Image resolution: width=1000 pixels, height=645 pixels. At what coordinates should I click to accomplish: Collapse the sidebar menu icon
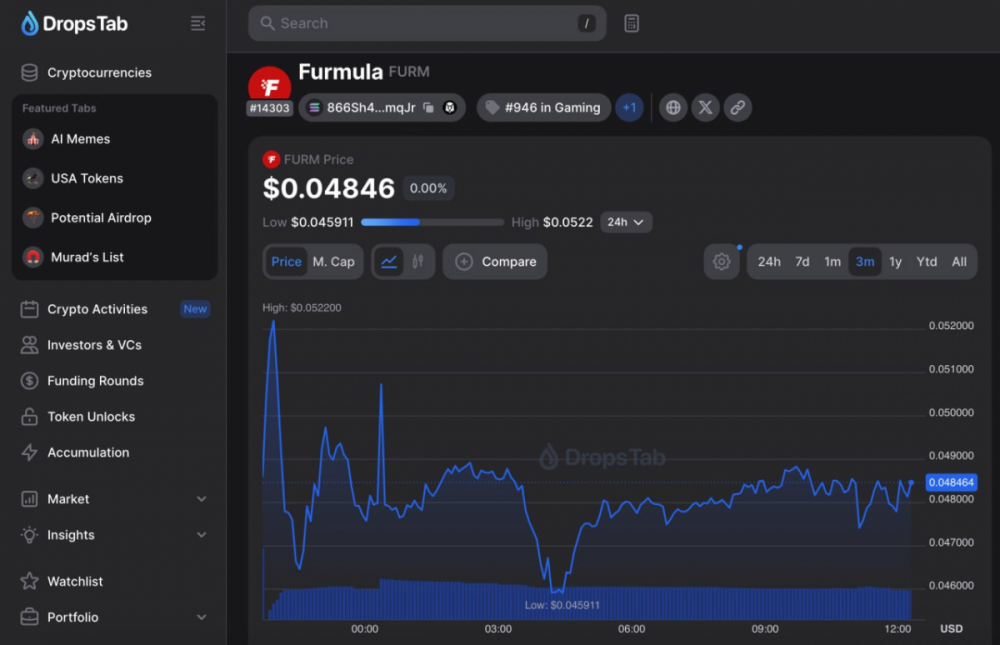(198, 23)
